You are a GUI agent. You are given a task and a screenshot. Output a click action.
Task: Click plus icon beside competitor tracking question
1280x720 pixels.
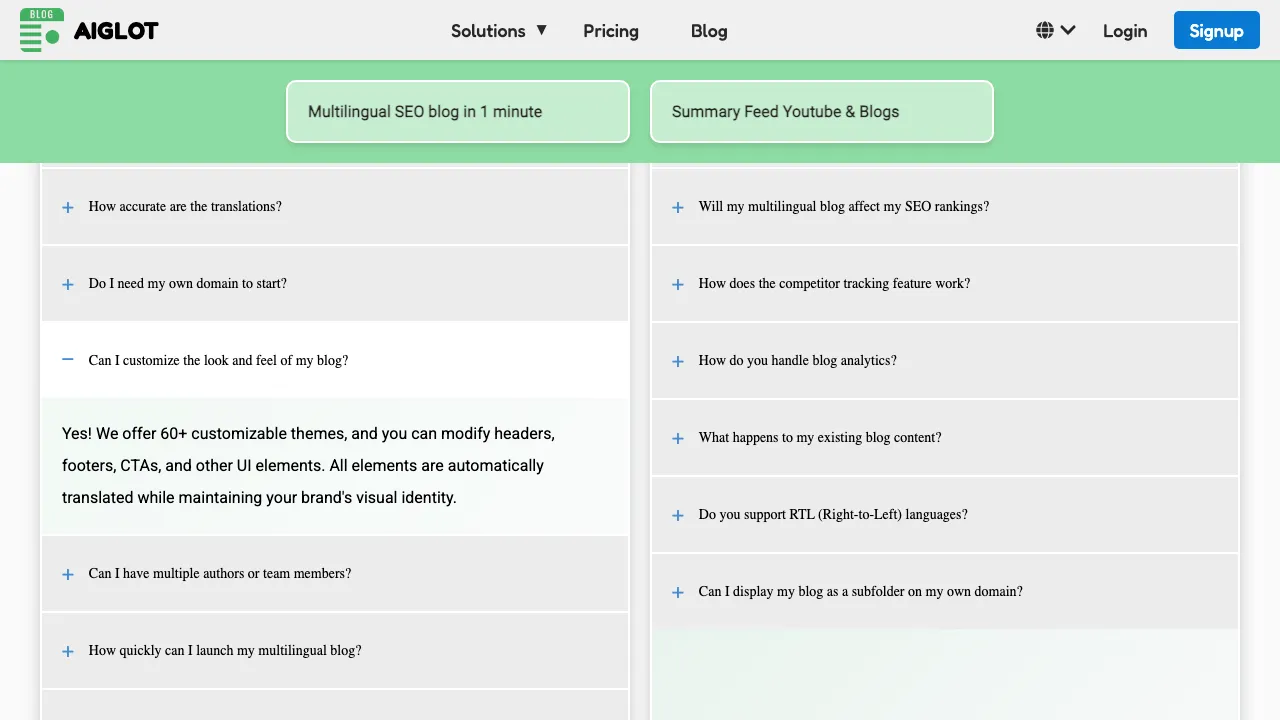pyautogui.click(x=678, y=284)
